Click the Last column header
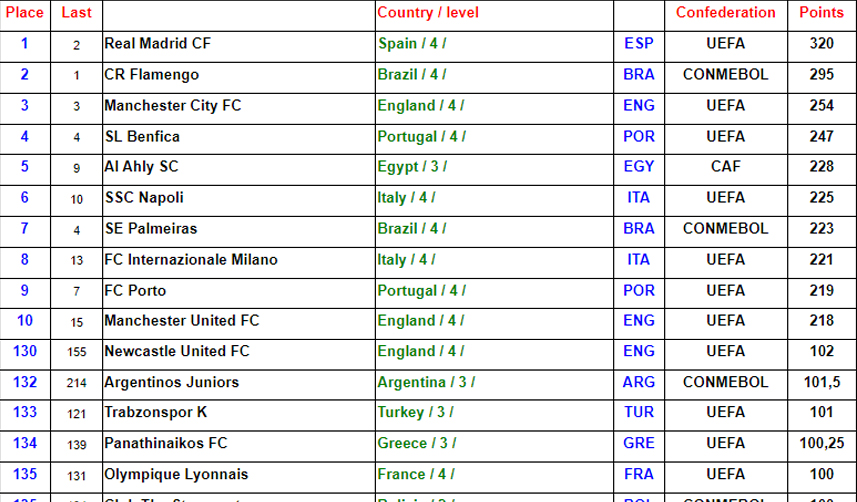Viewport: 857px width, 502px height. [x=76, y=13]
